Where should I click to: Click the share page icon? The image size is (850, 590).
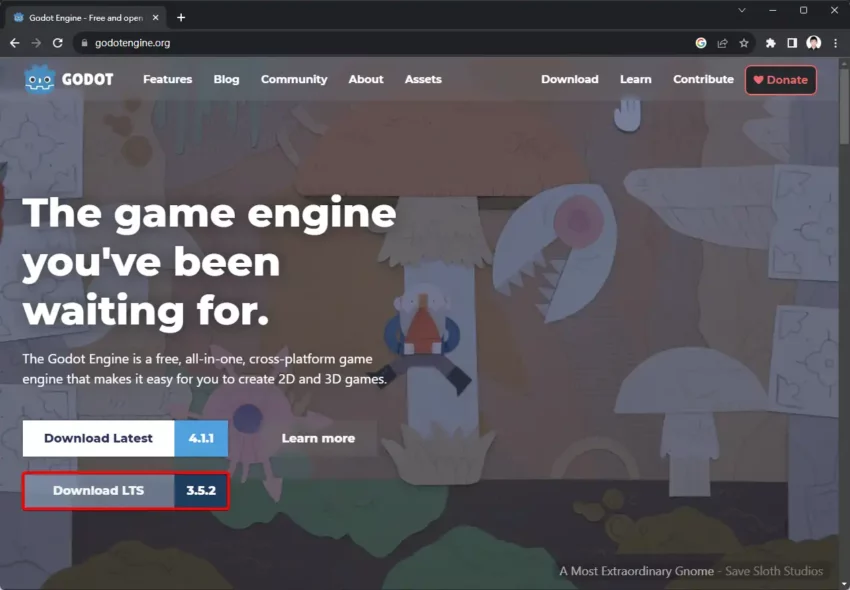pos(722,43)
